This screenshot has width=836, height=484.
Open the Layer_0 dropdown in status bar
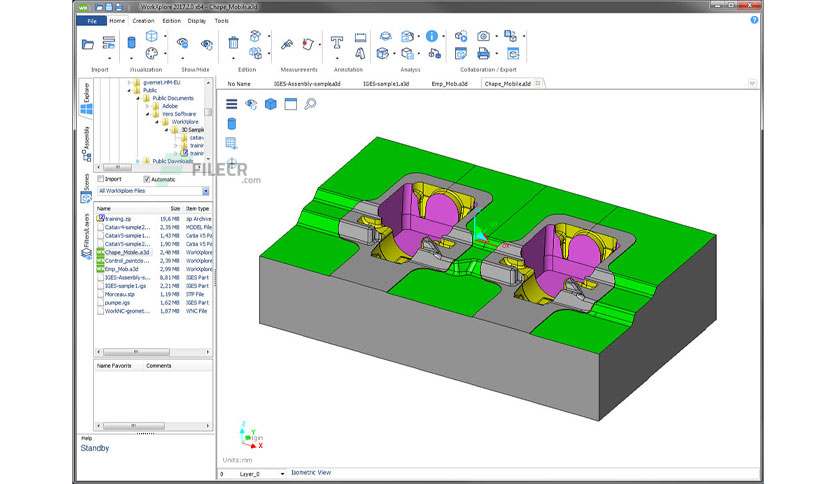(283, 474)
